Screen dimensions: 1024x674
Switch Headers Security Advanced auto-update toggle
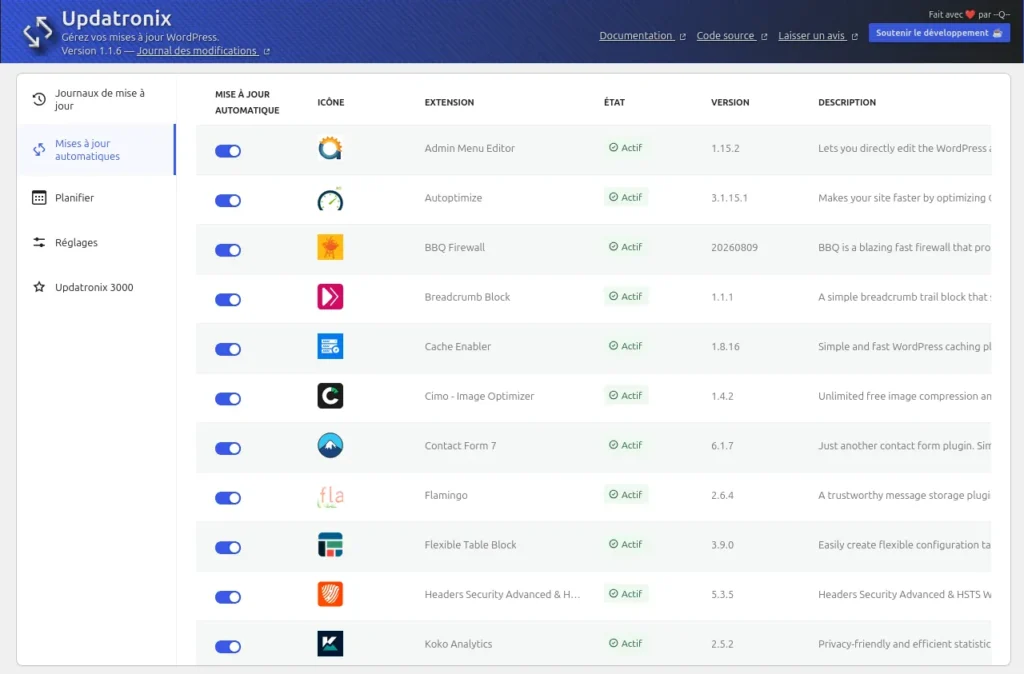click(228, 598)
